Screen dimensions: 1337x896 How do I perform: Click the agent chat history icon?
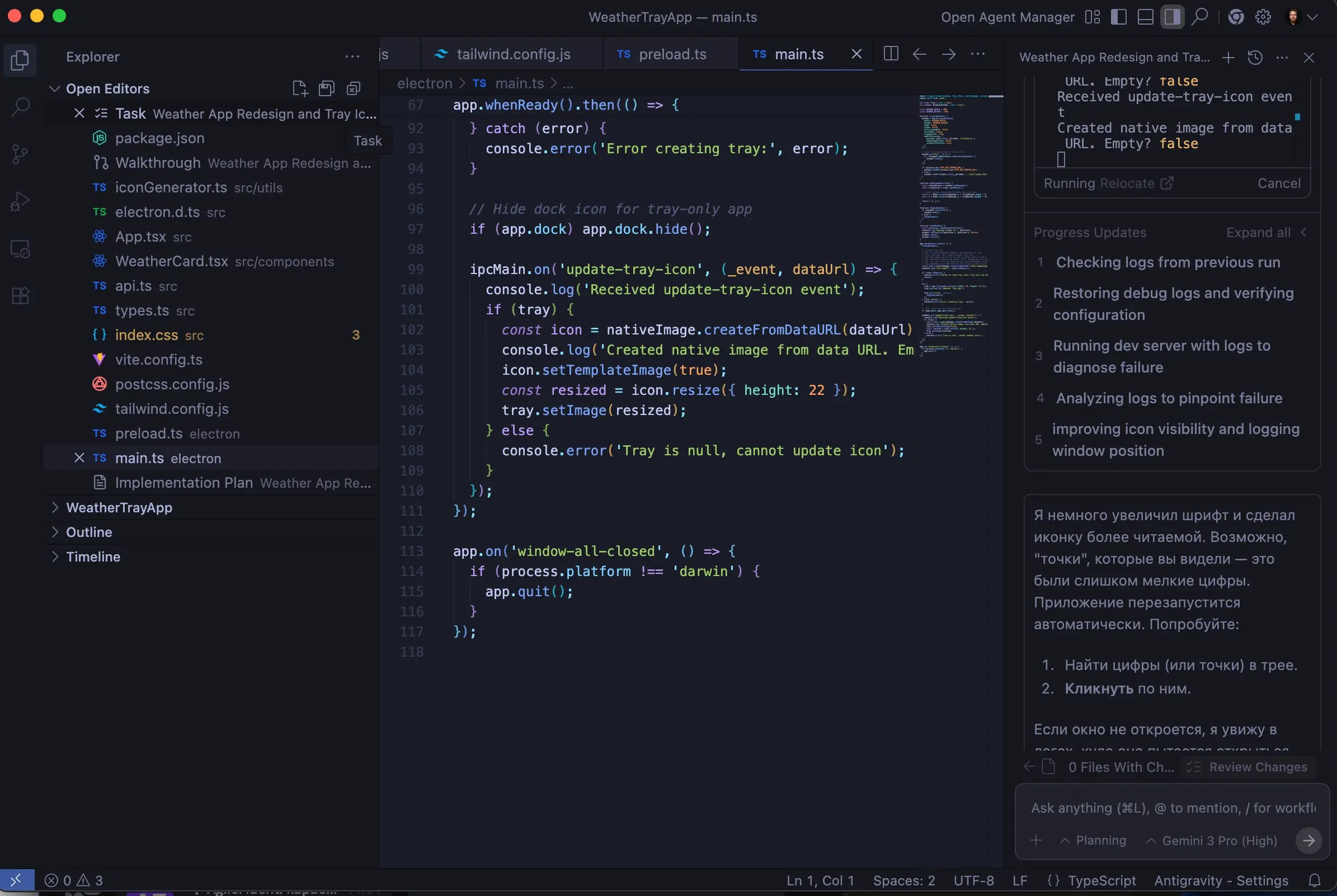click(x=1255, y=58)
